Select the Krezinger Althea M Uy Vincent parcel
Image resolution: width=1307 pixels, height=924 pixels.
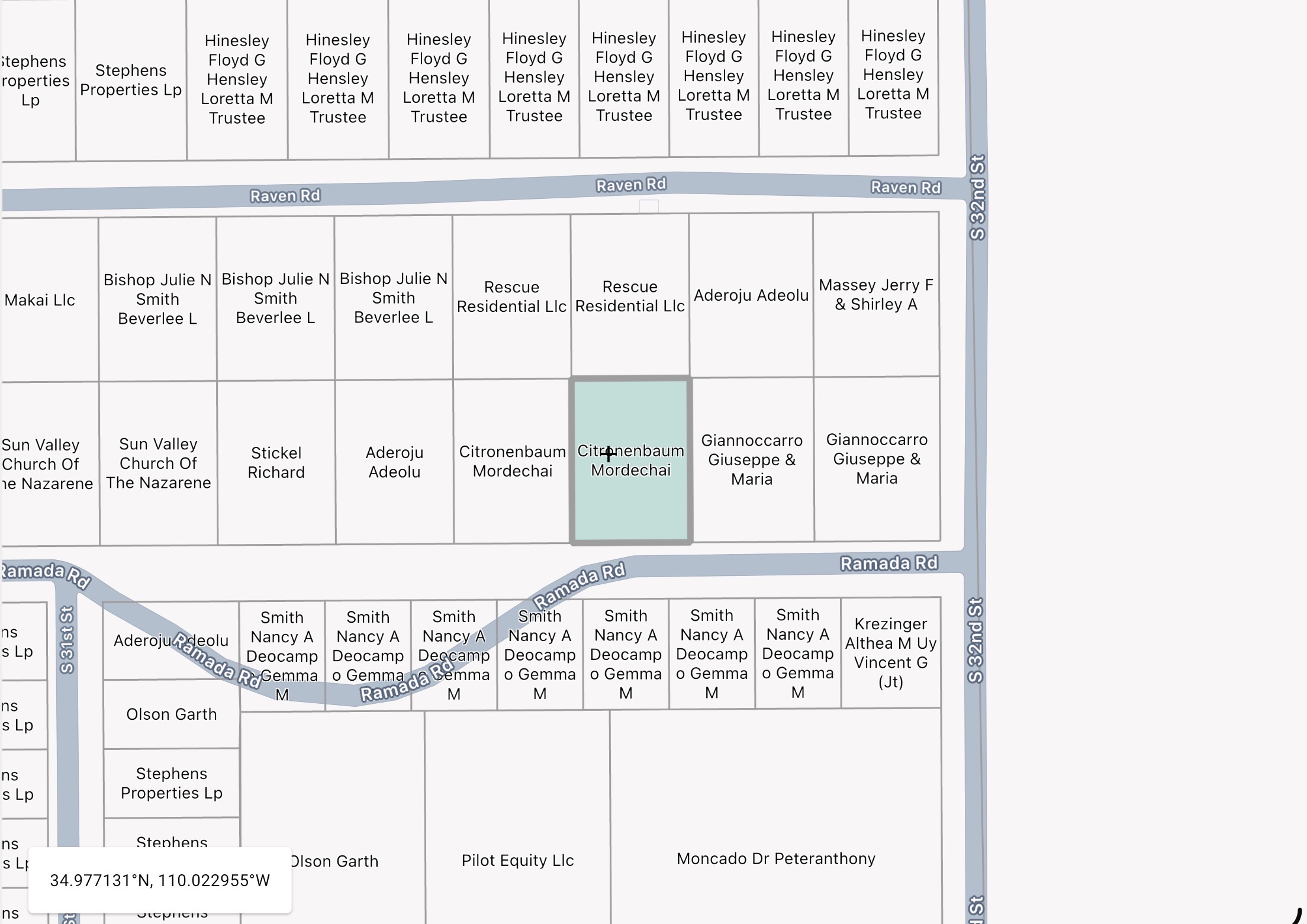click(x=890, y=653)
